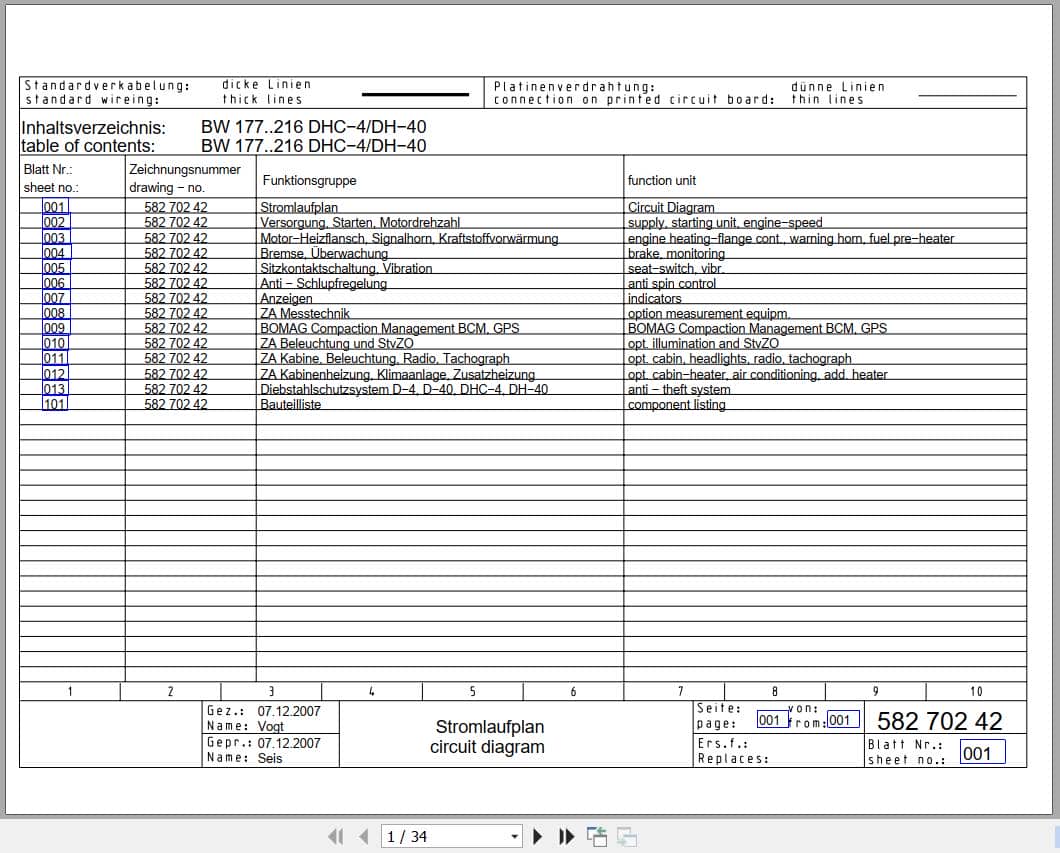Open sheet link 009 for BOMAG Compaction Management
Viewport: 1060px width, 853px height.
click(55, 328)
